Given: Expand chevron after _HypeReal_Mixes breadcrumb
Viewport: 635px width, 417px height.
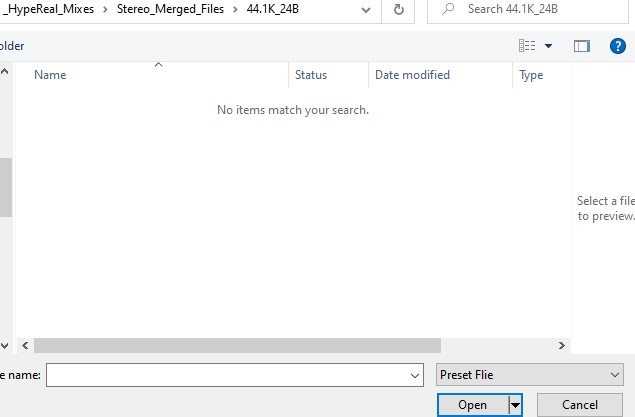Looking at the screenshot, I should point(105,9).
